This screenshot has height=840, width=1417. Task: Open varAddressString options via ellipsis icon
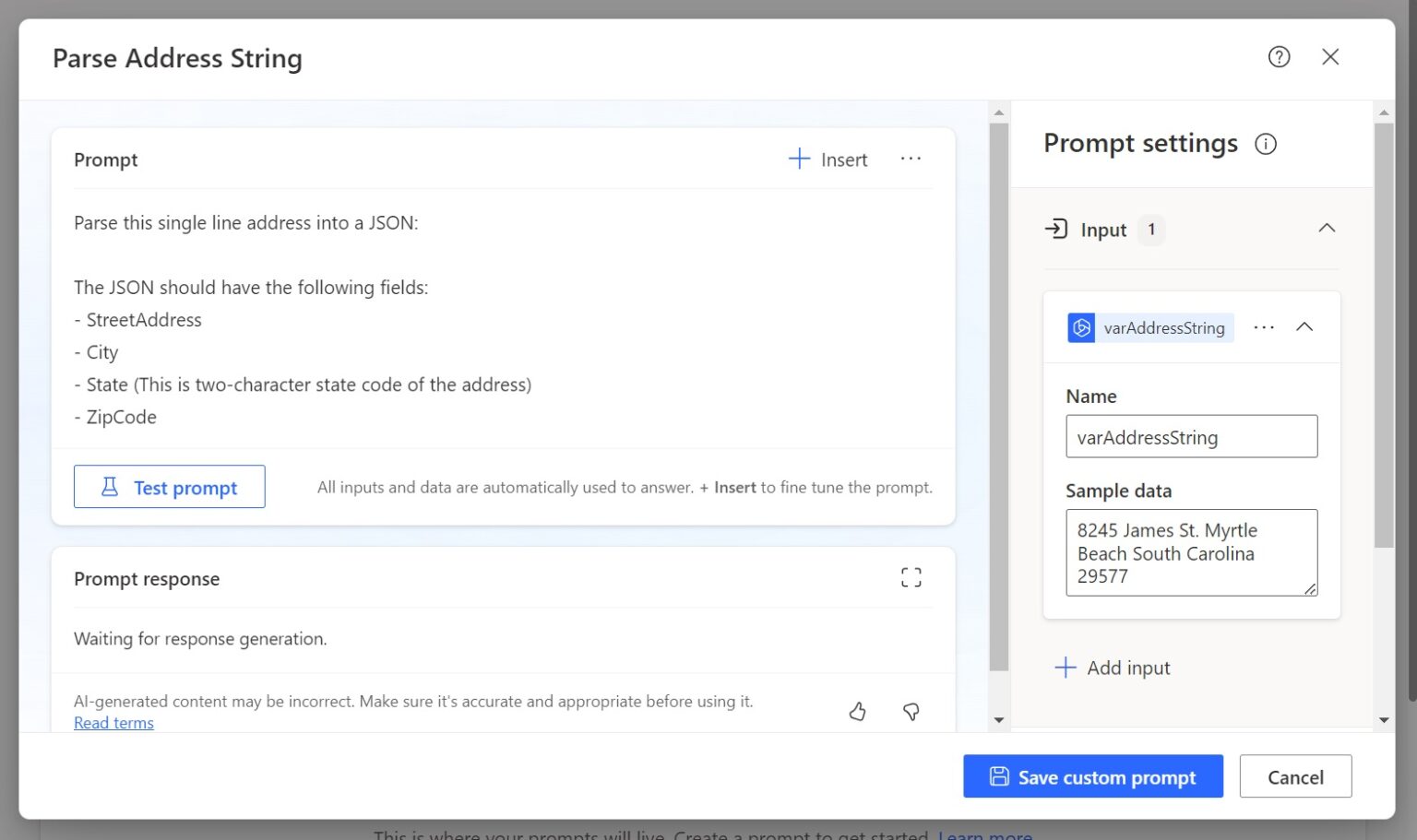coord(1264,327)
